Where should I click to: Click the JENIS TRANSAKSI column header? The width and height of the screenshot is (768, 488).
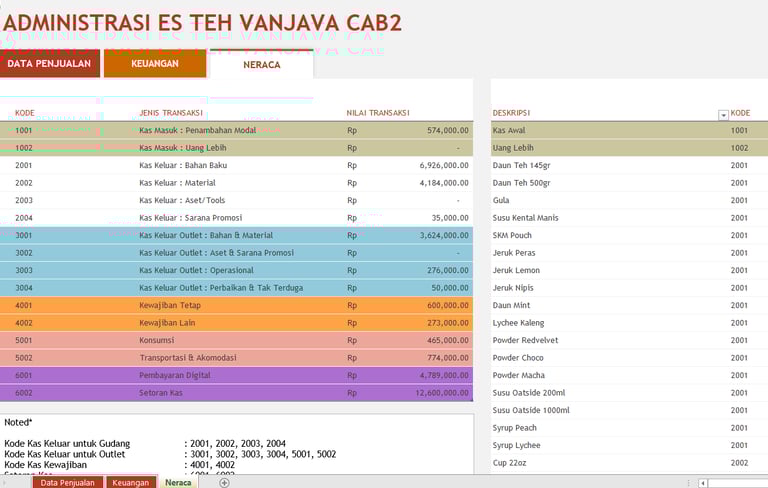171,113
